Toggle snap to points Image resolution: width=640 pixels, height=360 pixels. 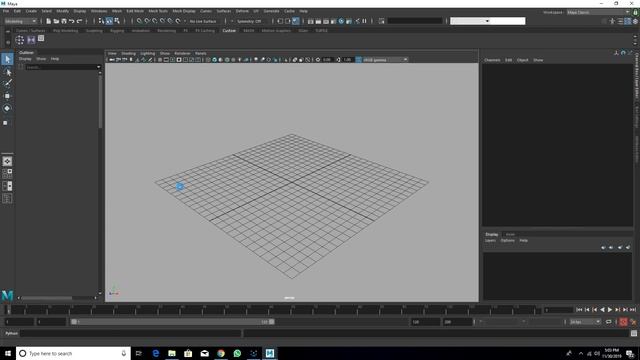(155, 21)
